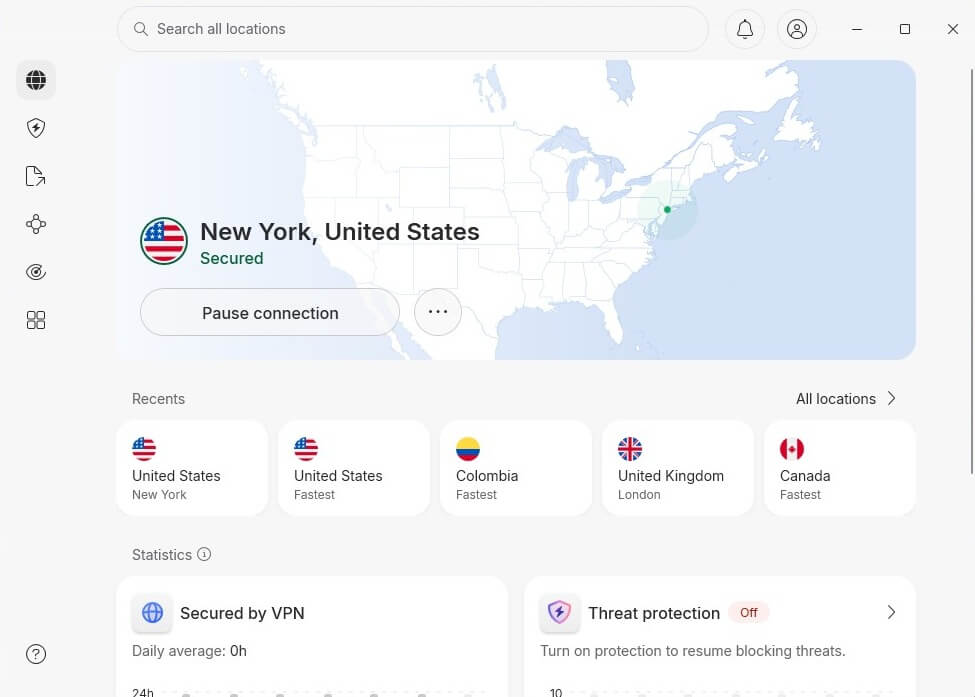The width and height of the screenshot is (975, 697).
Task: Maximize the VPN window
Action: [905, 29]
